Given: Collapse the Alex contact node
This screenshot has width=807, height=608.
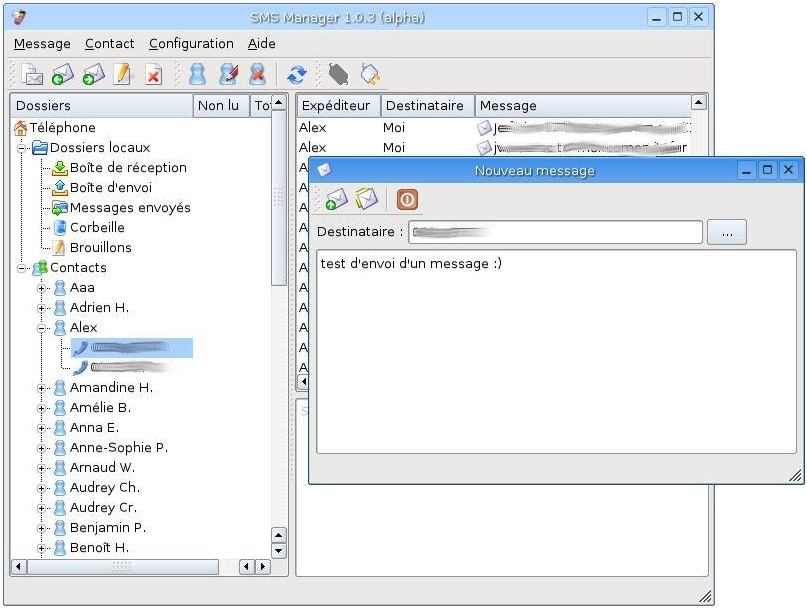Looking at the screenshot, I should coord(43,328).
